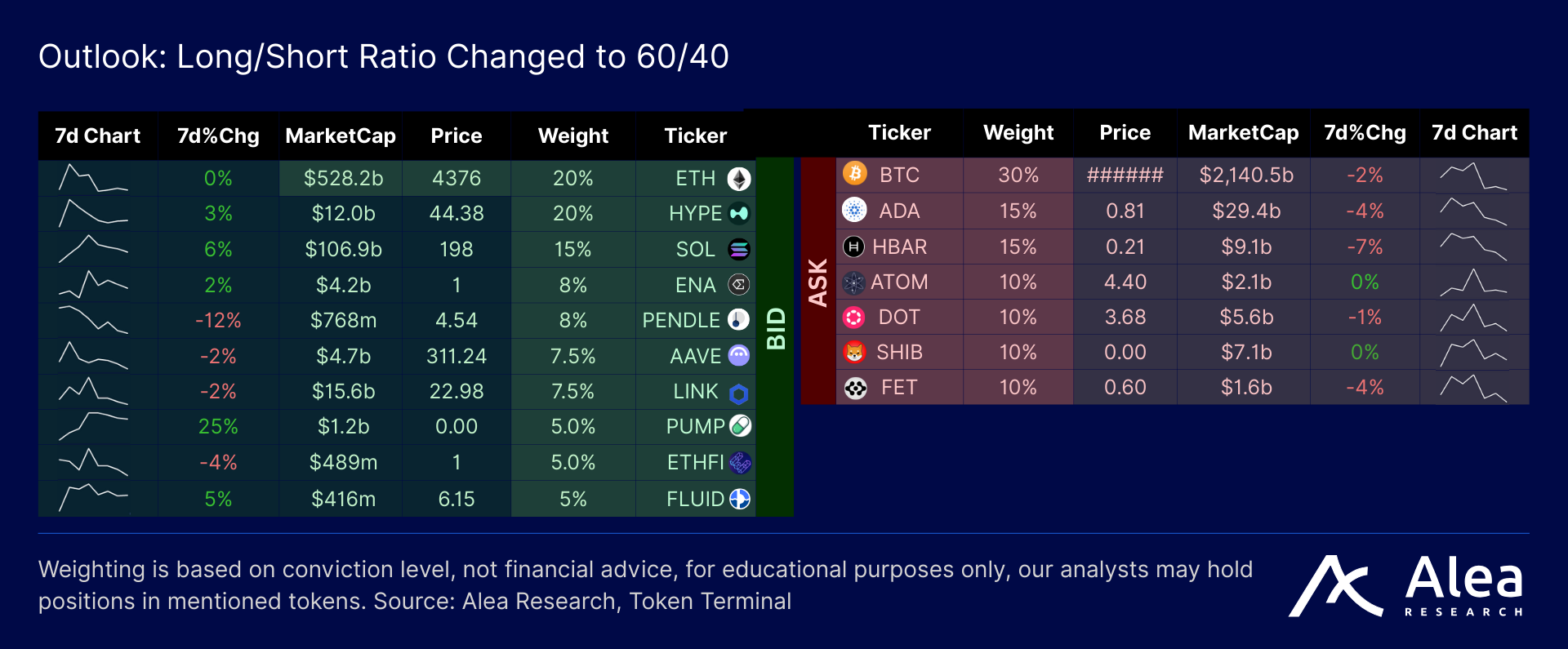Click the ADA Cardano icon

(854, 210)
